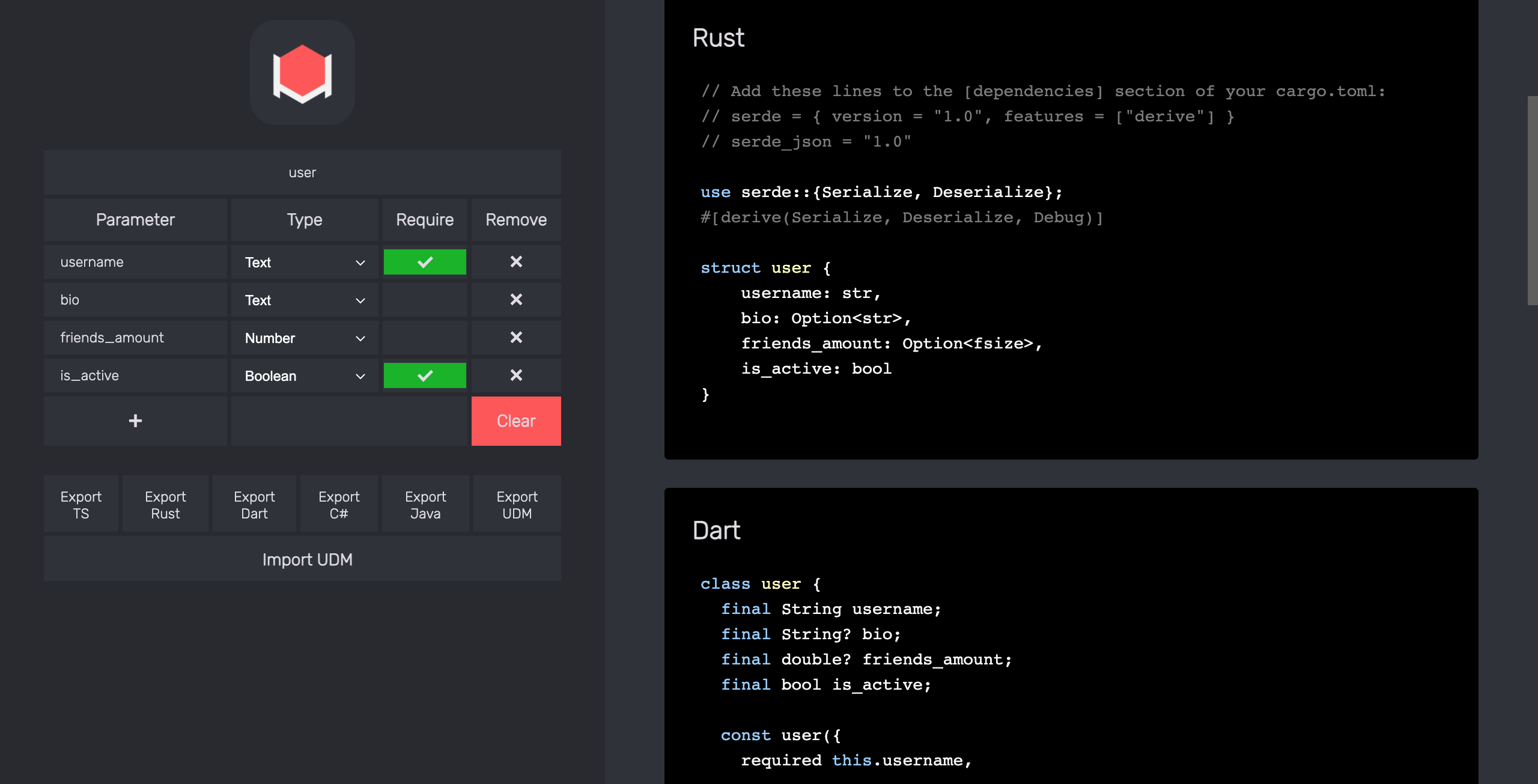
Task: Open is_active Boolean type dropdown
Action: [x=305, y=376]
